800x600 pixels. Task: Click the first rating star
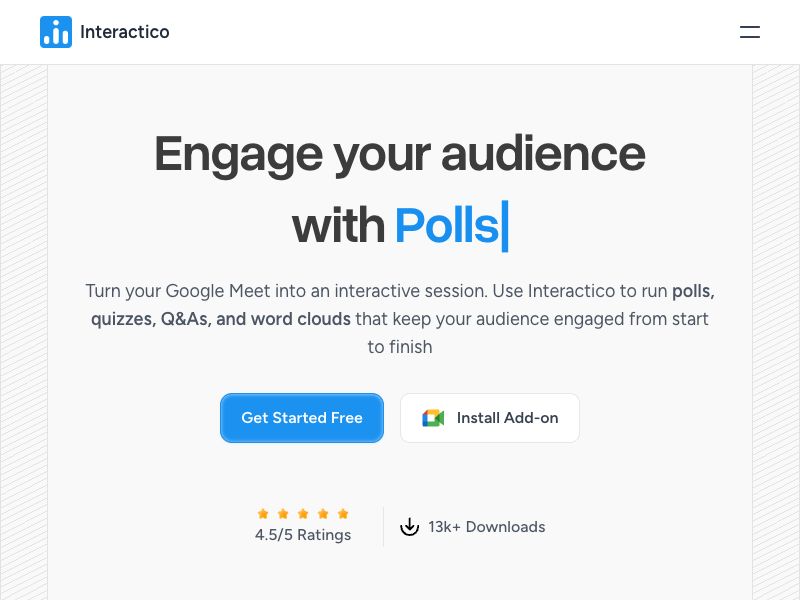(x=263, y=513)
